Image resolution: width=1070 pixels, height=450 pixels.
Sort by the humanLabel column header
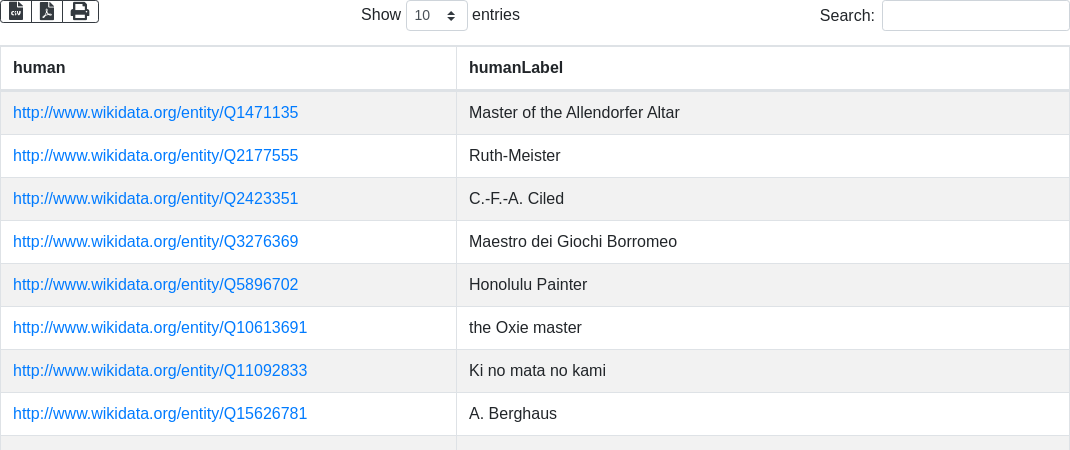click(516, 68)
